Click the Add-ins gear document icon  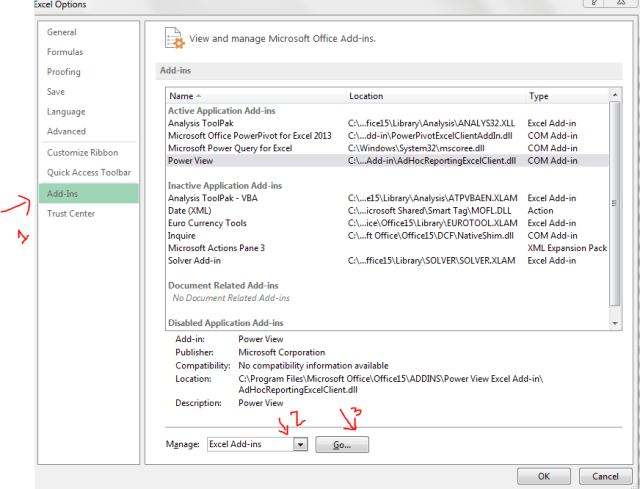click(x=174, y=38)
